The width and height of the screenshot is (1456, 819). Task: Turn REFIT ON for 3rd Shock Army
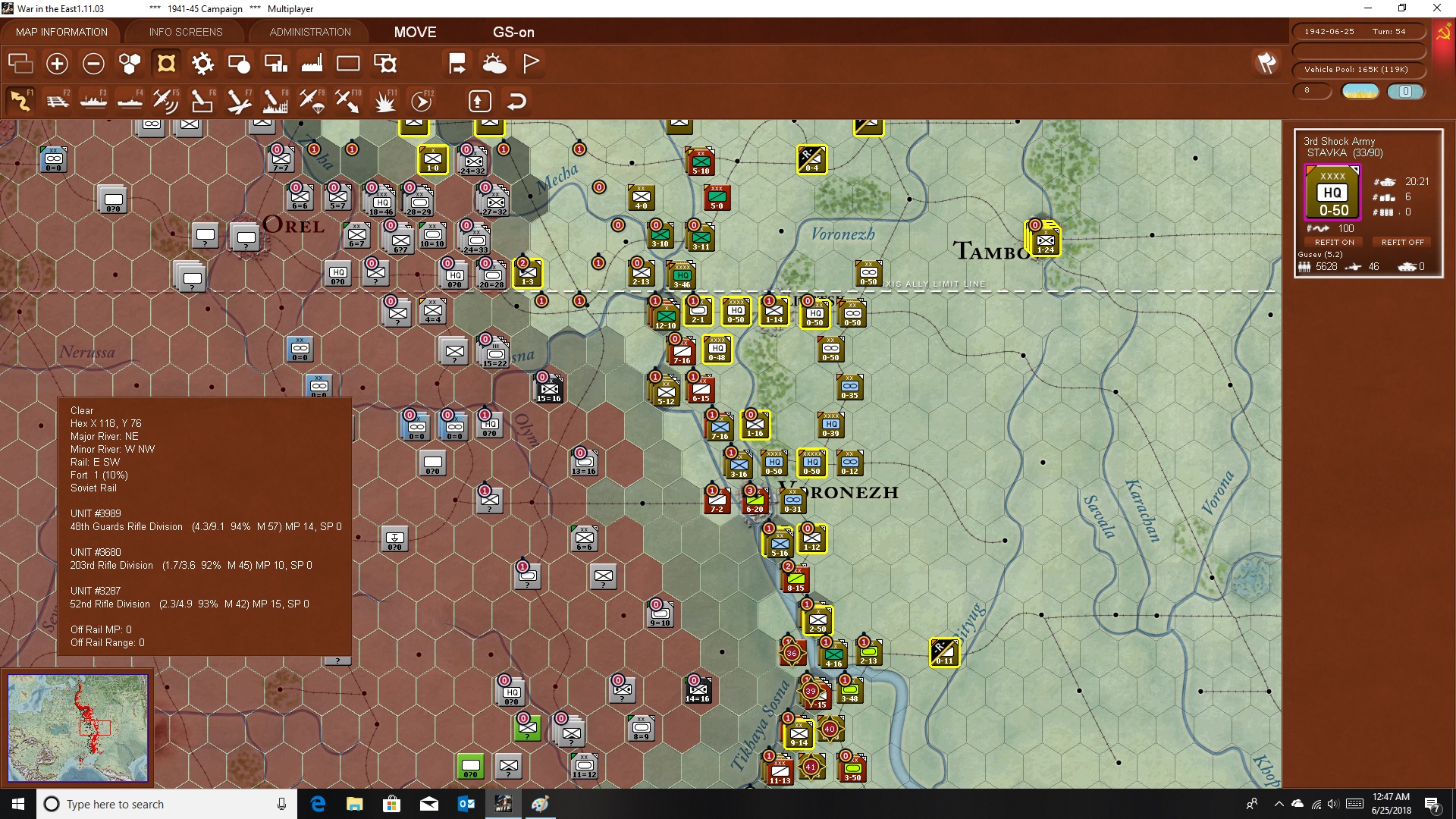click(1334, 243)
